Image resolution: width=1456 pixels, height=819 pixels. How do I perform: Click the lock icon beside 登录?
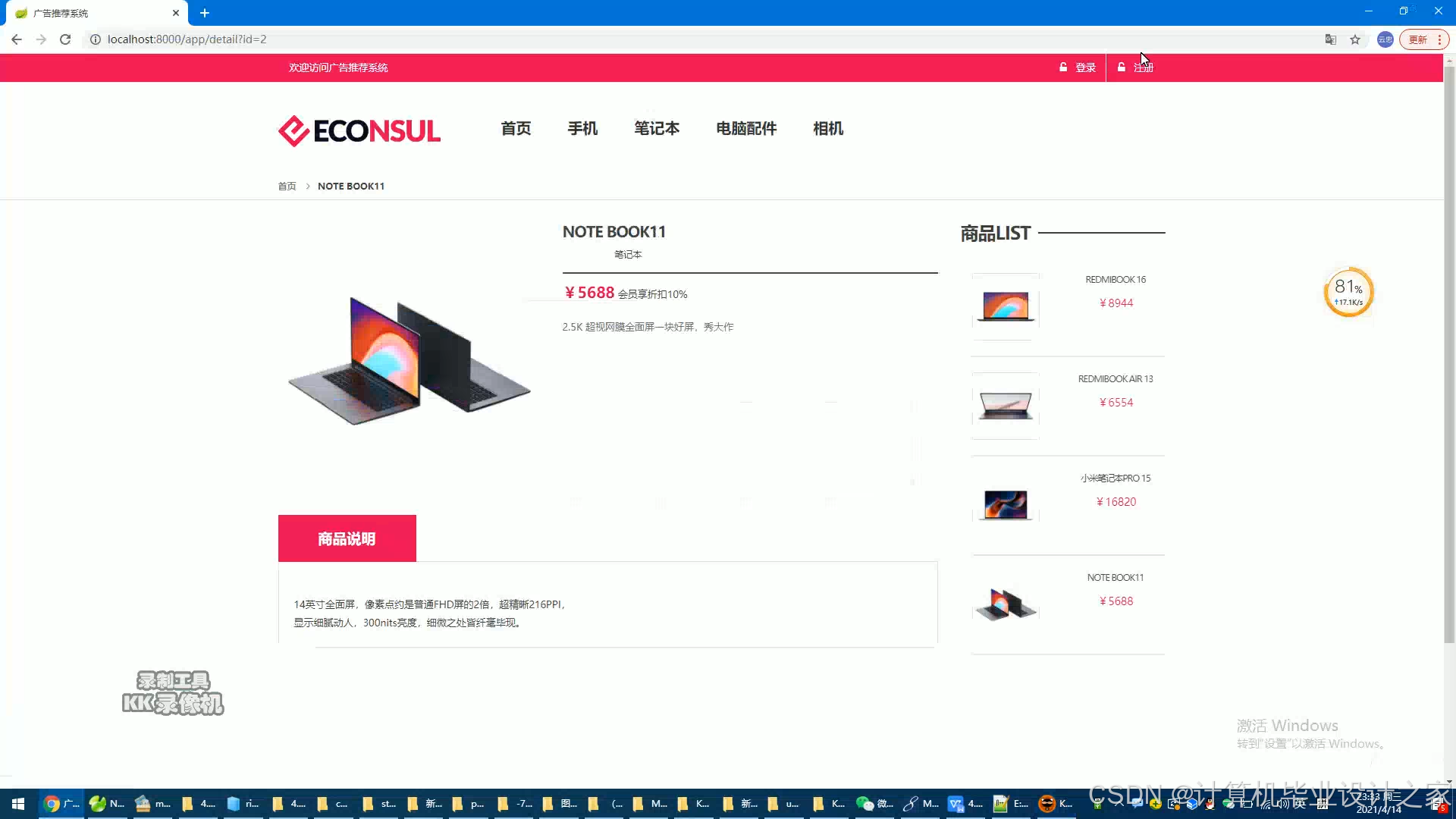(x=1063, y=67)
